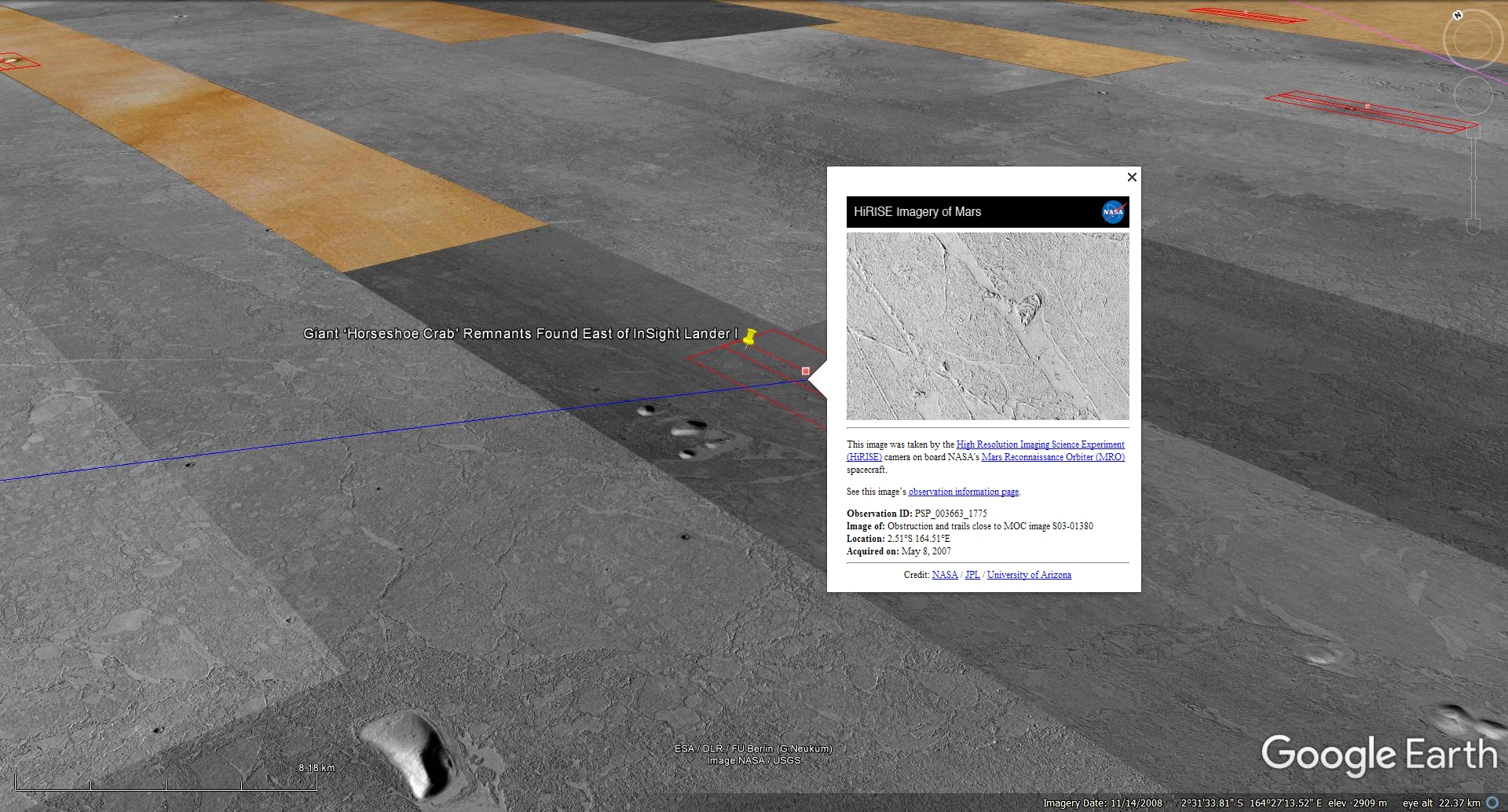Click the yellow pushpin placemark
Image resolution: width=1508 pixels, height=812 pixels.
[749, 338]
